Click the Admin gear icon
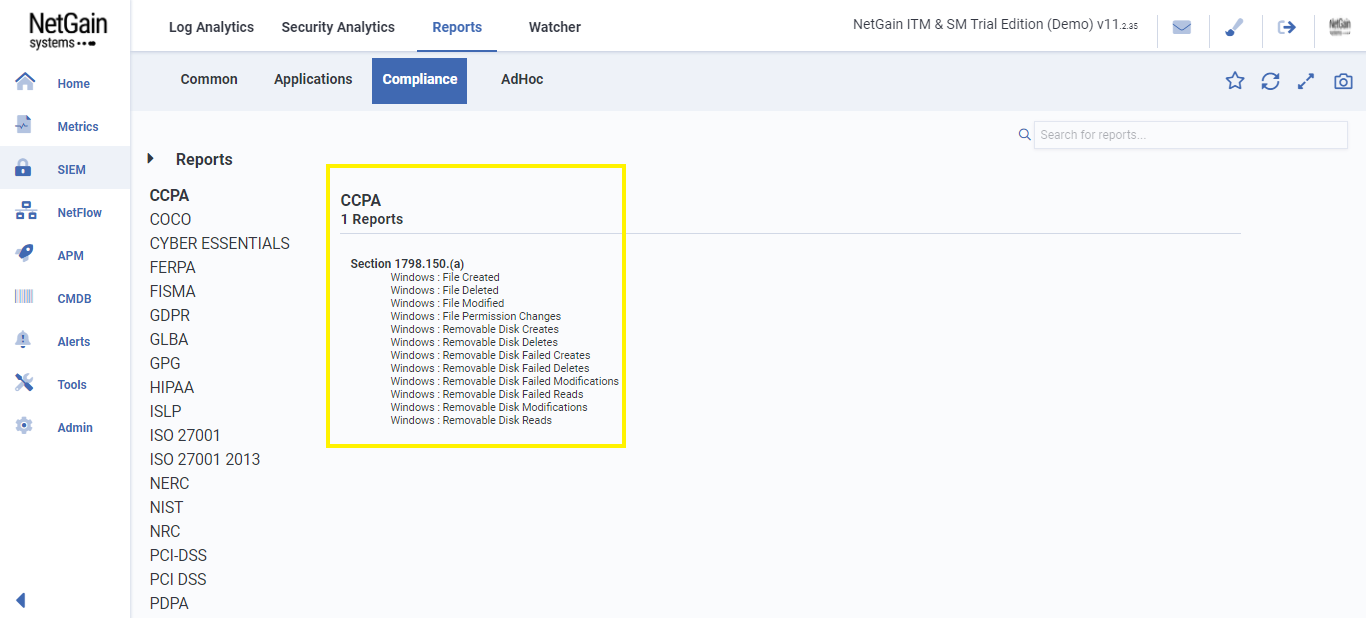Screen dimensions: 1366x618 pyautogui.click(x=24, y=426)
